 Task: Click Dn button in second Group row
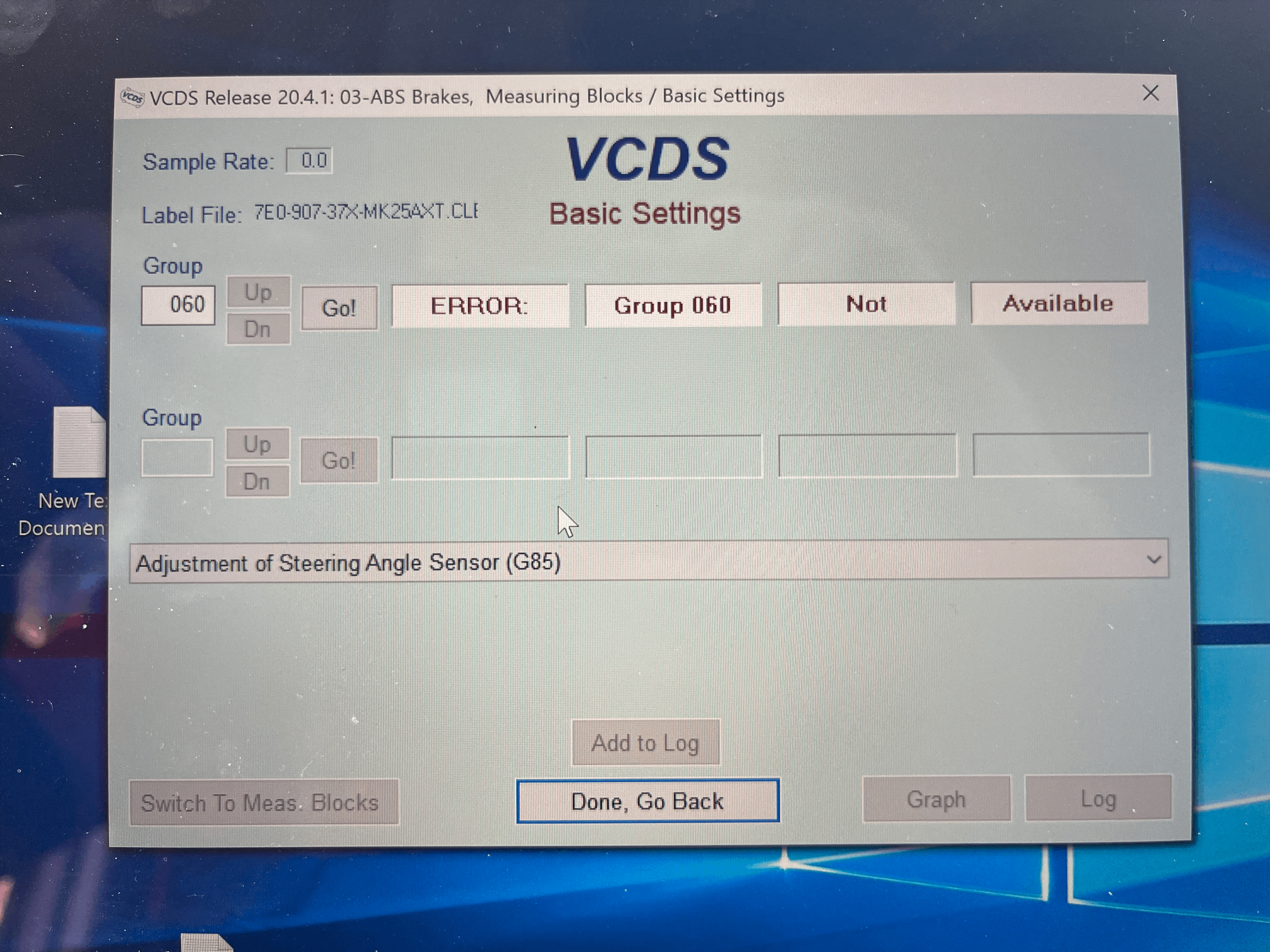[257, 481]
